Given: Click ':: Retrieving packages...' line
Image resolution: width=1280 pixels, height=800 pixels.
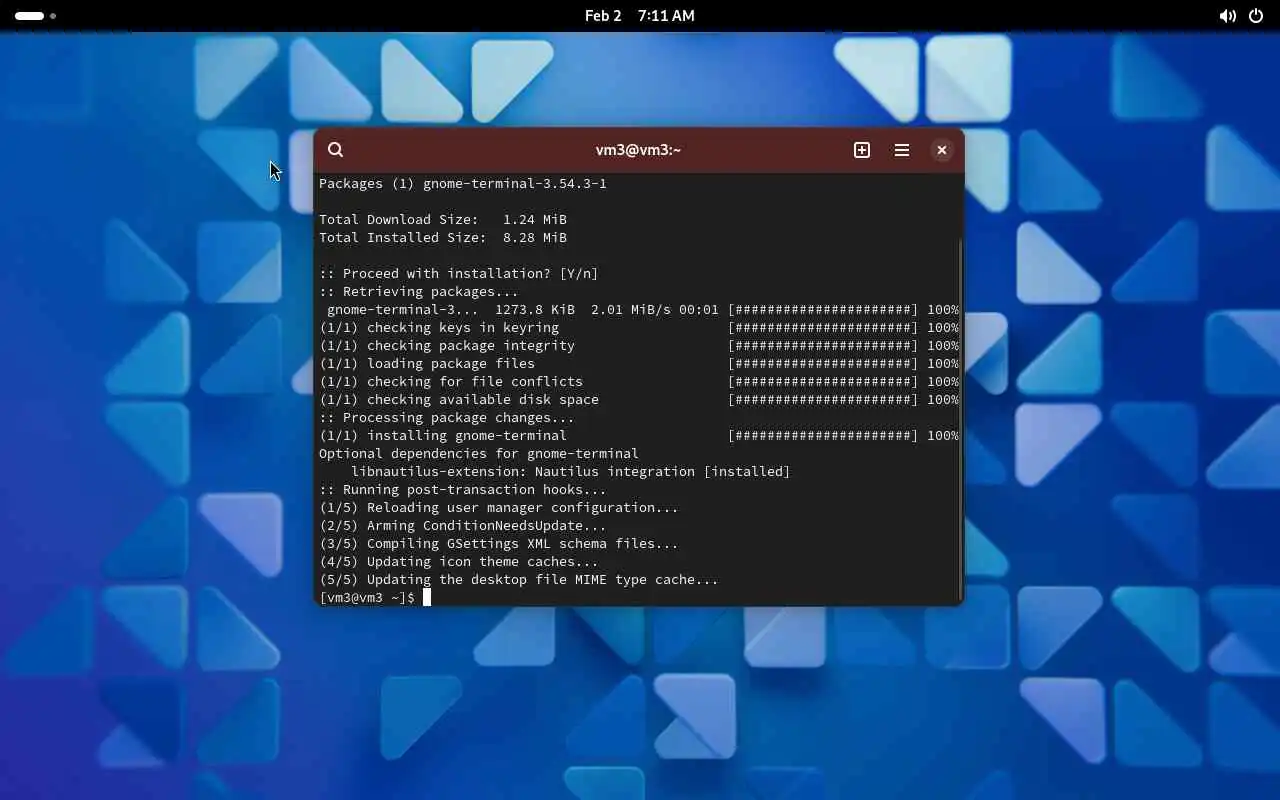Looking at the screenshot, I should pyautogui.click(x=419, y=291).
